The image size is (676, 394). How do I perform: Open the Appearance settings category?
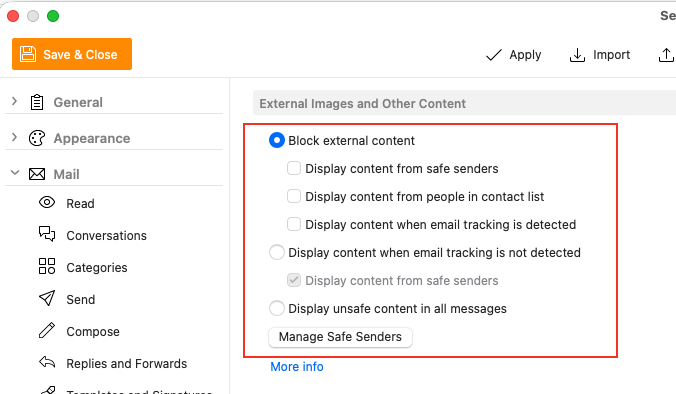tap(92, 138)
